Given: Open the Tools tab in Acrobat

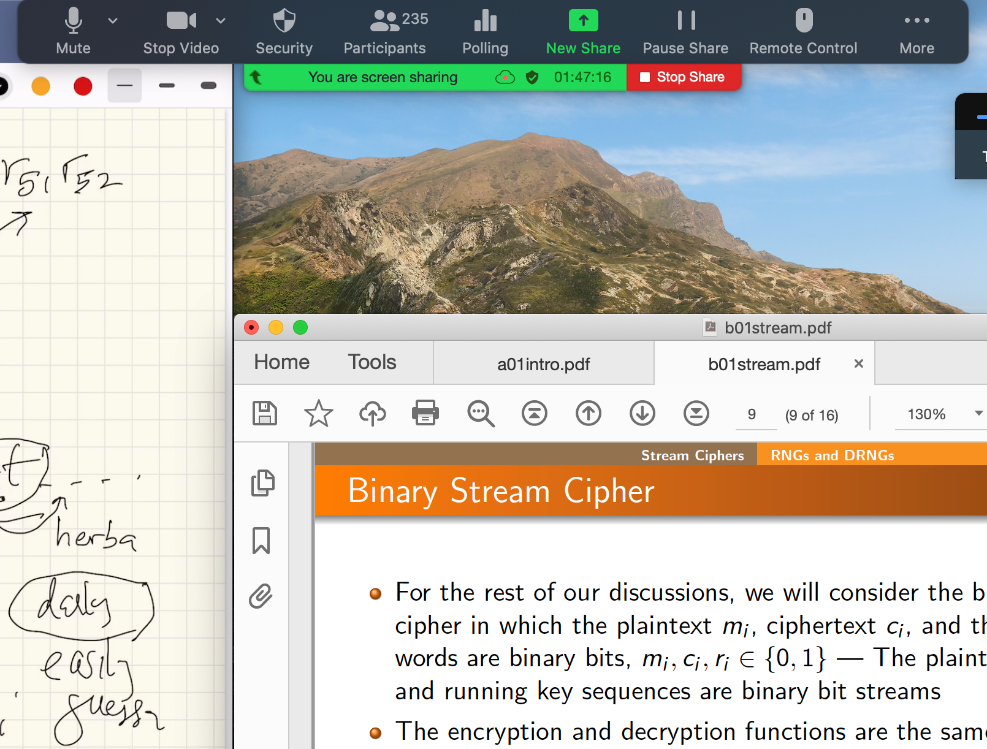Looking at the screenshot, I should pos(372,362).
